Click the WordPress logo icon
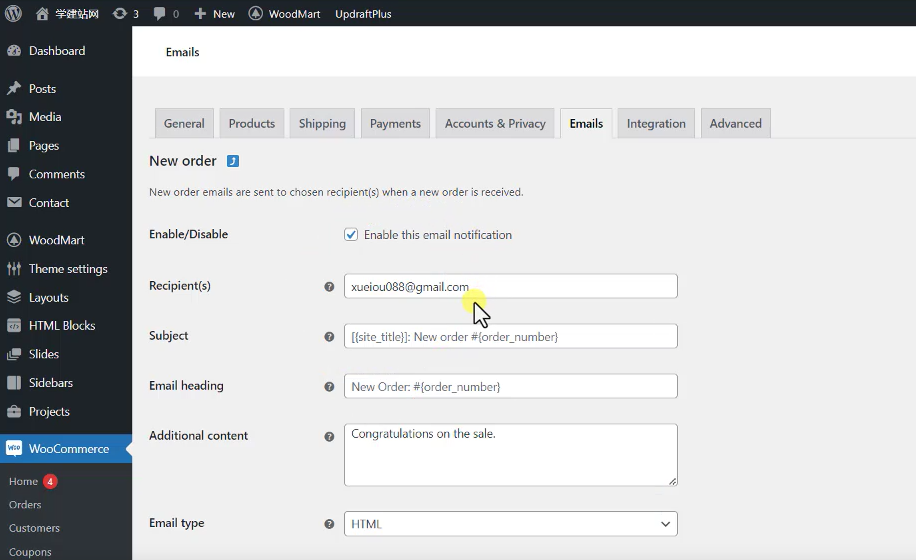The width and height of the screenshot is (916, 560). (x=13, y=13)
